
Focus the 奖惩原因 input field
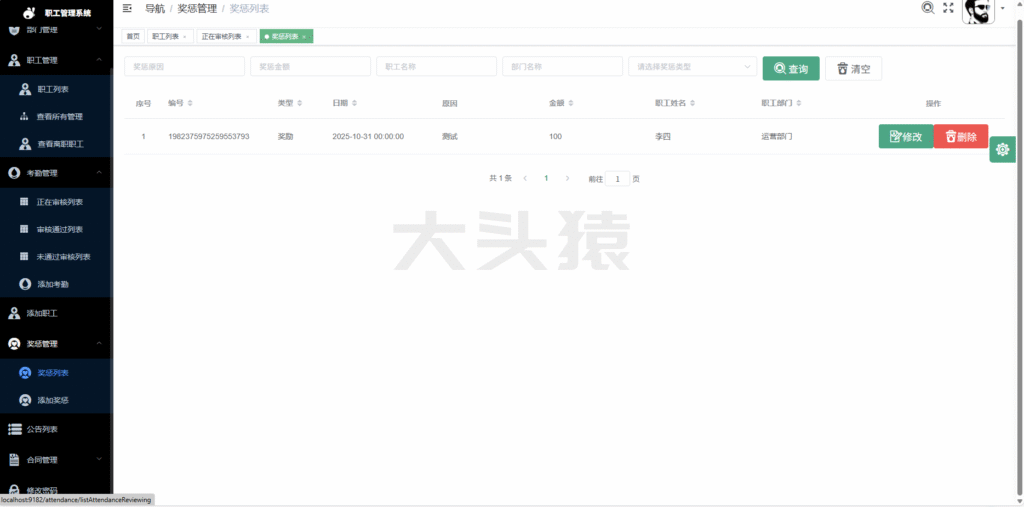tap(184, 67)
